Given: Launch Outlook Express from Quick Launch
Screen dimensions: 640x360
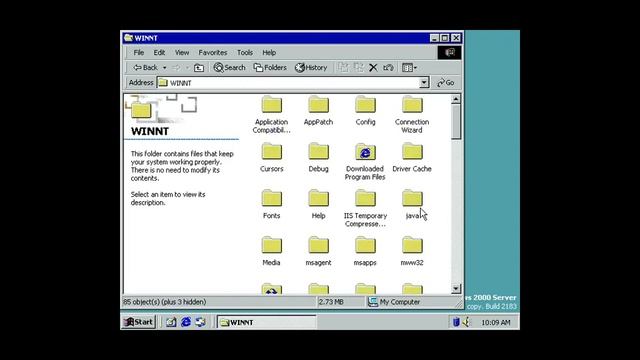Looking at the screenshot, I should (200, 322).
